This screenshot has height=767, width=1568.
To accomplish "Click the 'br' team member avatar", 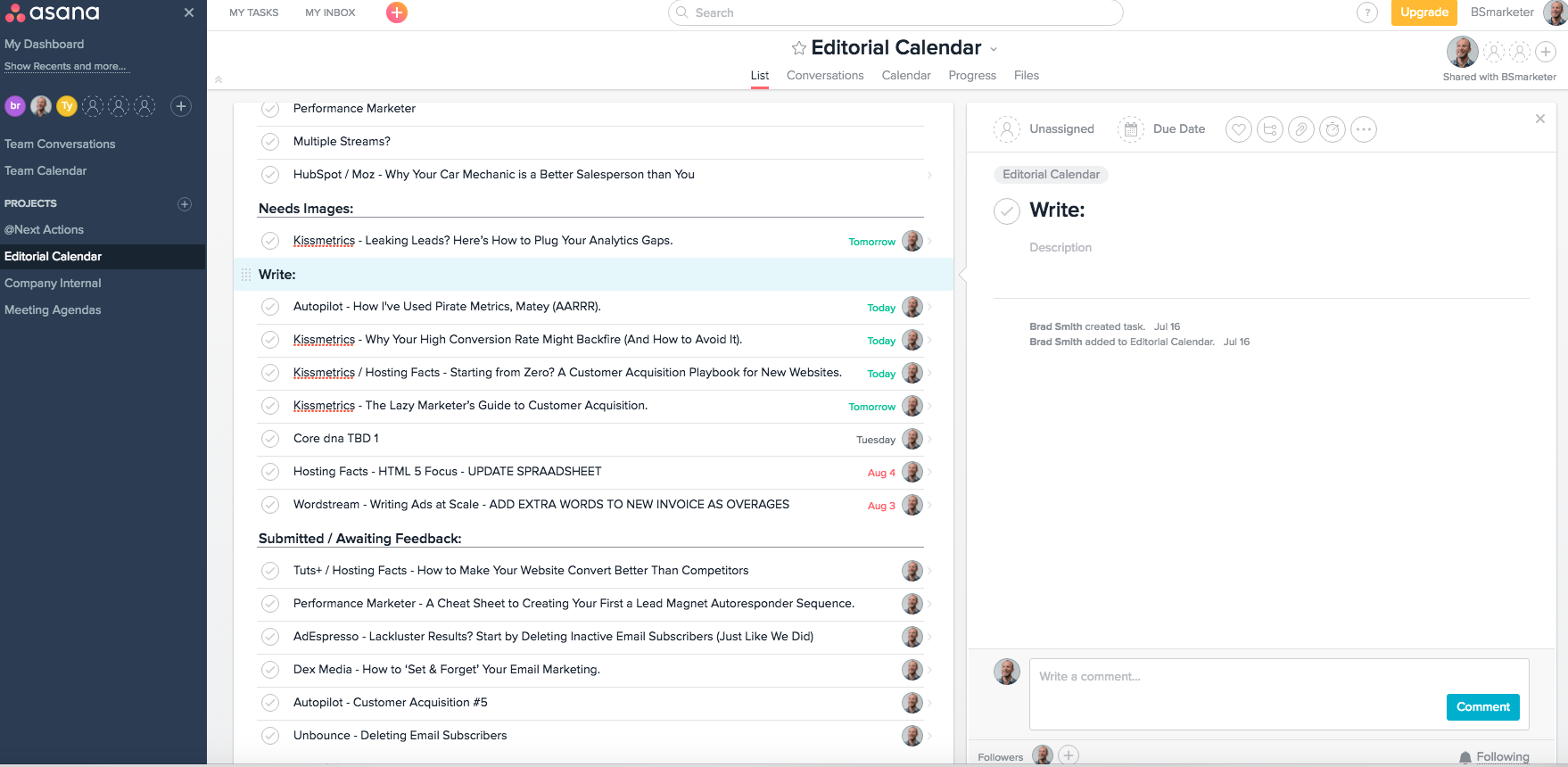I will click(15, 106).
